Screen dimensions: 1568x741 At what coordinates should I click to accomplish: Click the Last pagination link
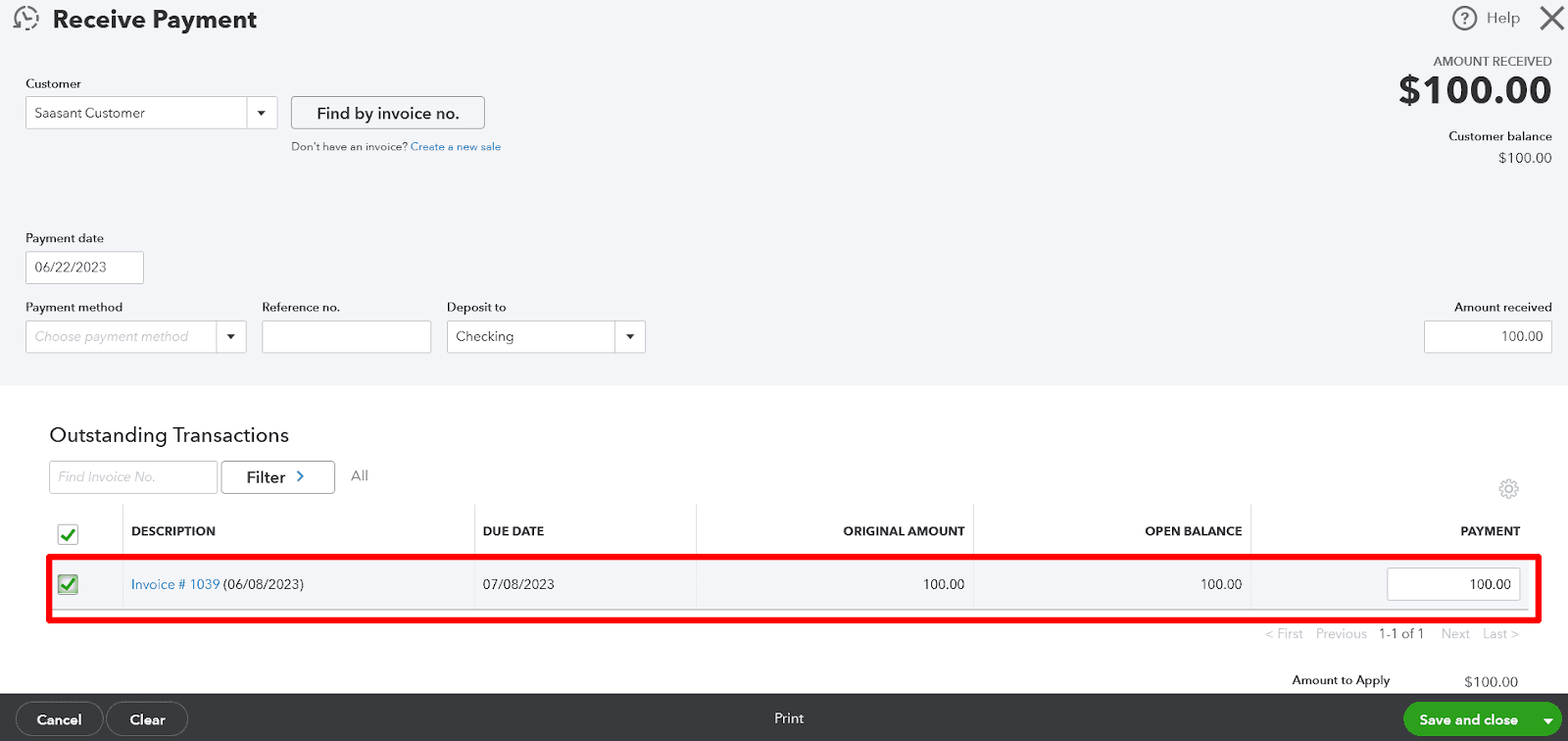1500,634
